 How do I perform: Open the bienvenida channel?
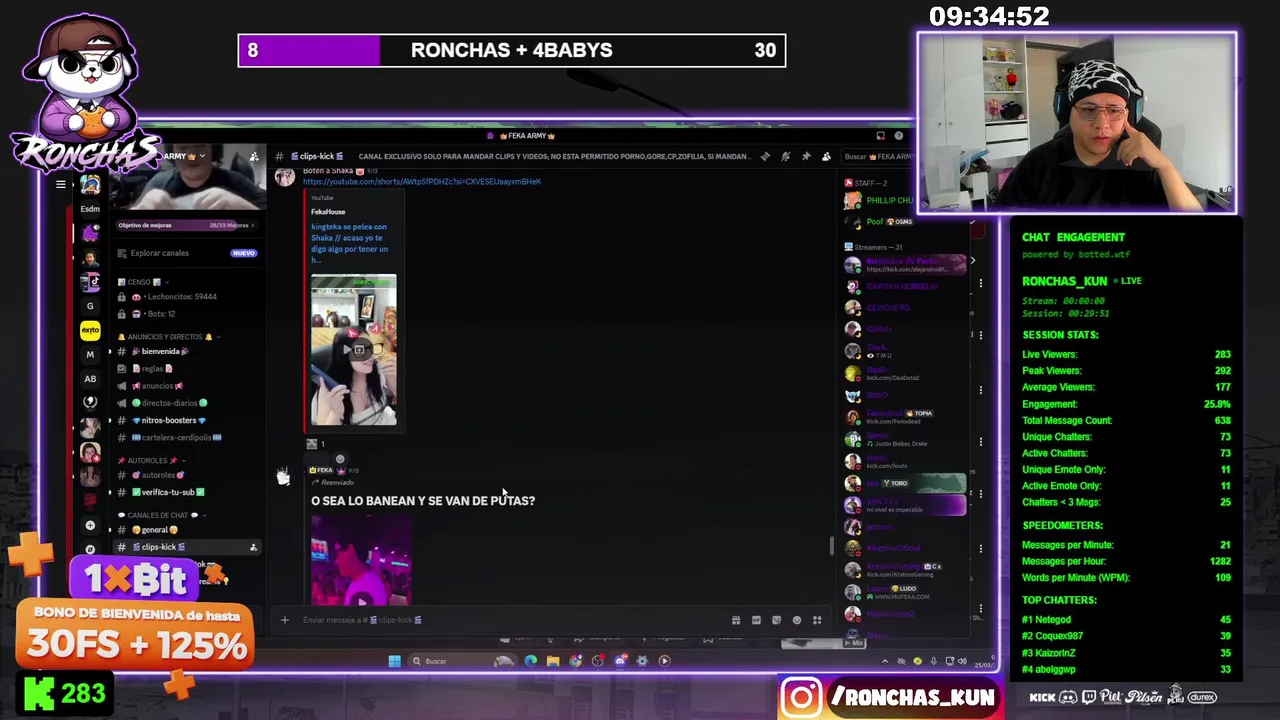point(186,351)
